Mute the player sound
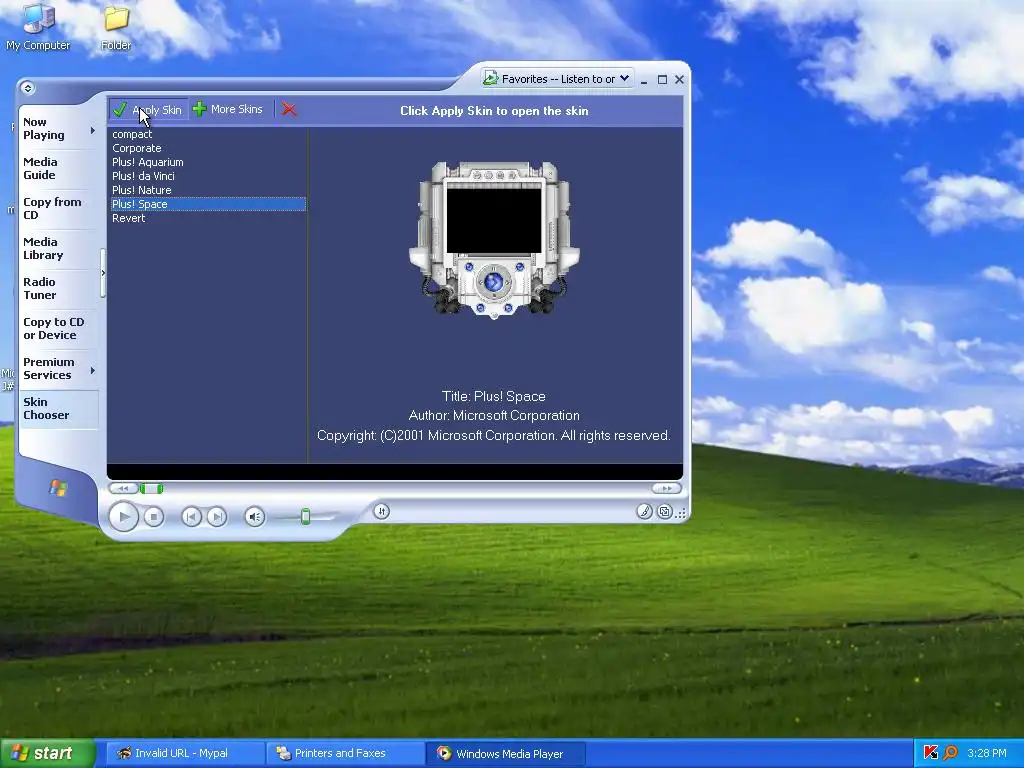The width and height of the screenshot is (1024, 768). click(x=255, y=517)
